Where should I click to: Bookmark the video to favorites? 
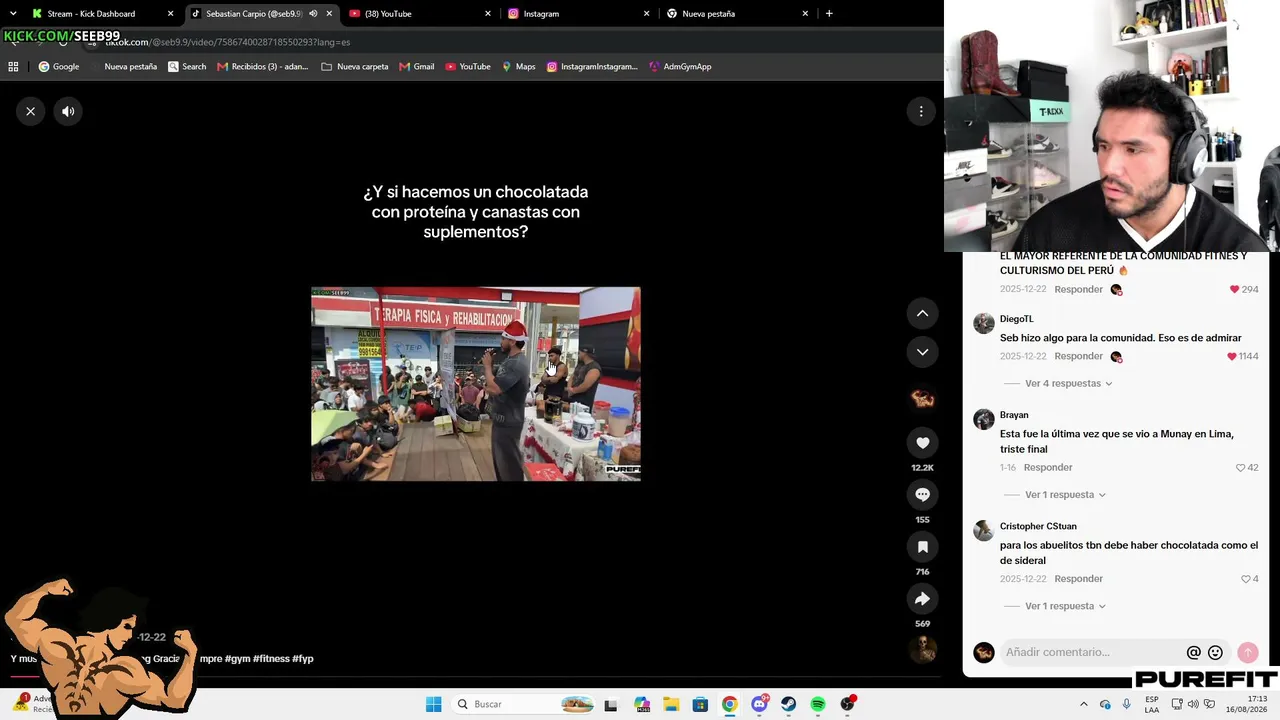(x=922, y=547)
